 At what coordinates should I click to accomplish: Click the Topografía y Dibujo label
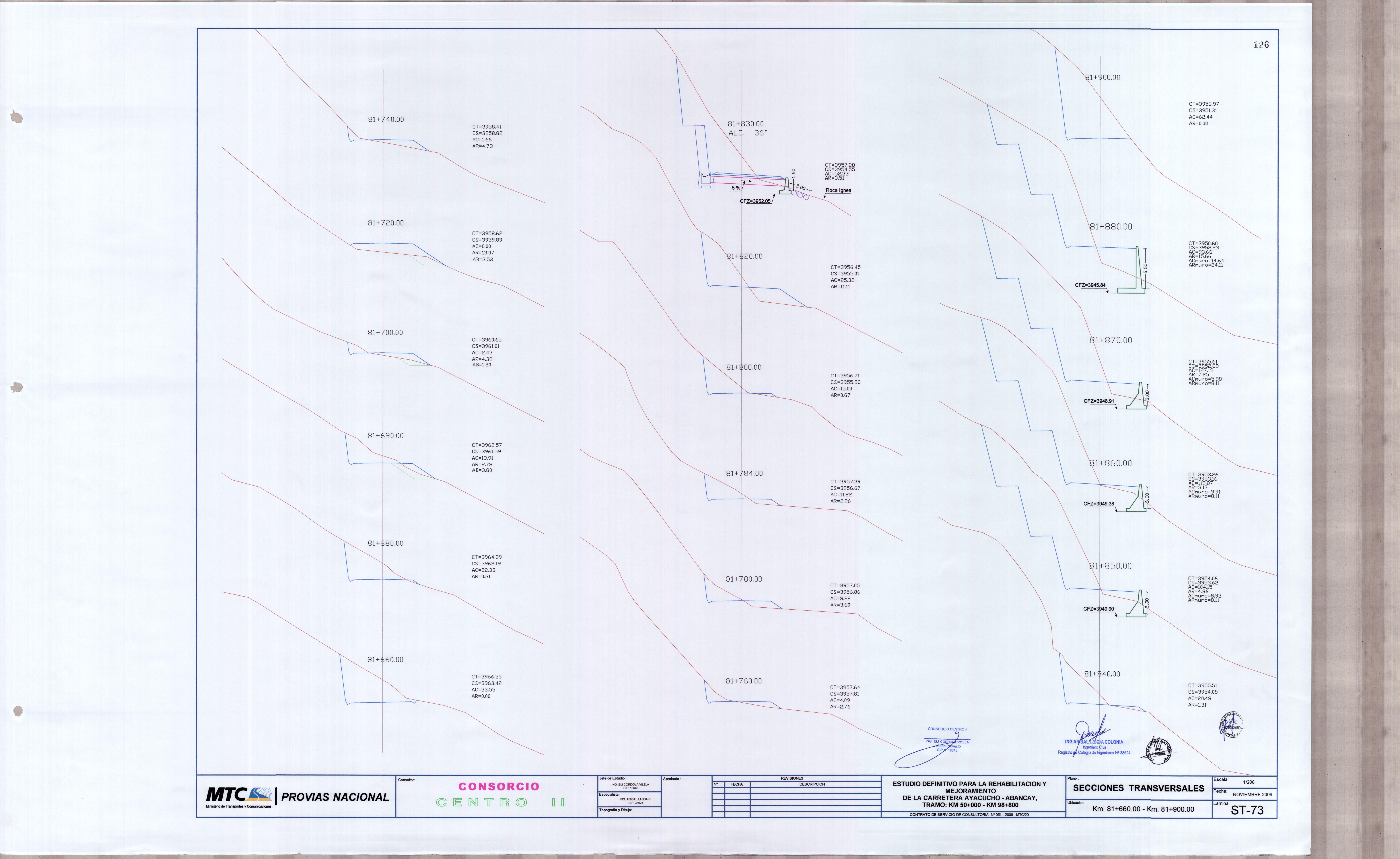click(x=615, y=810)
